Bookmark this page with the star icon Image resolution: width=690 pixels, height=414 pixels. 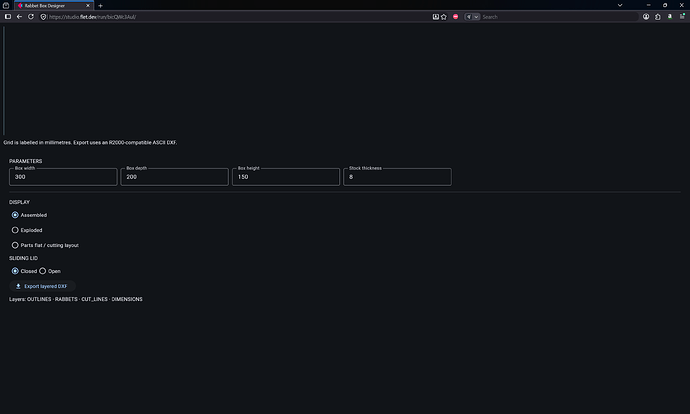click(444, 17)
